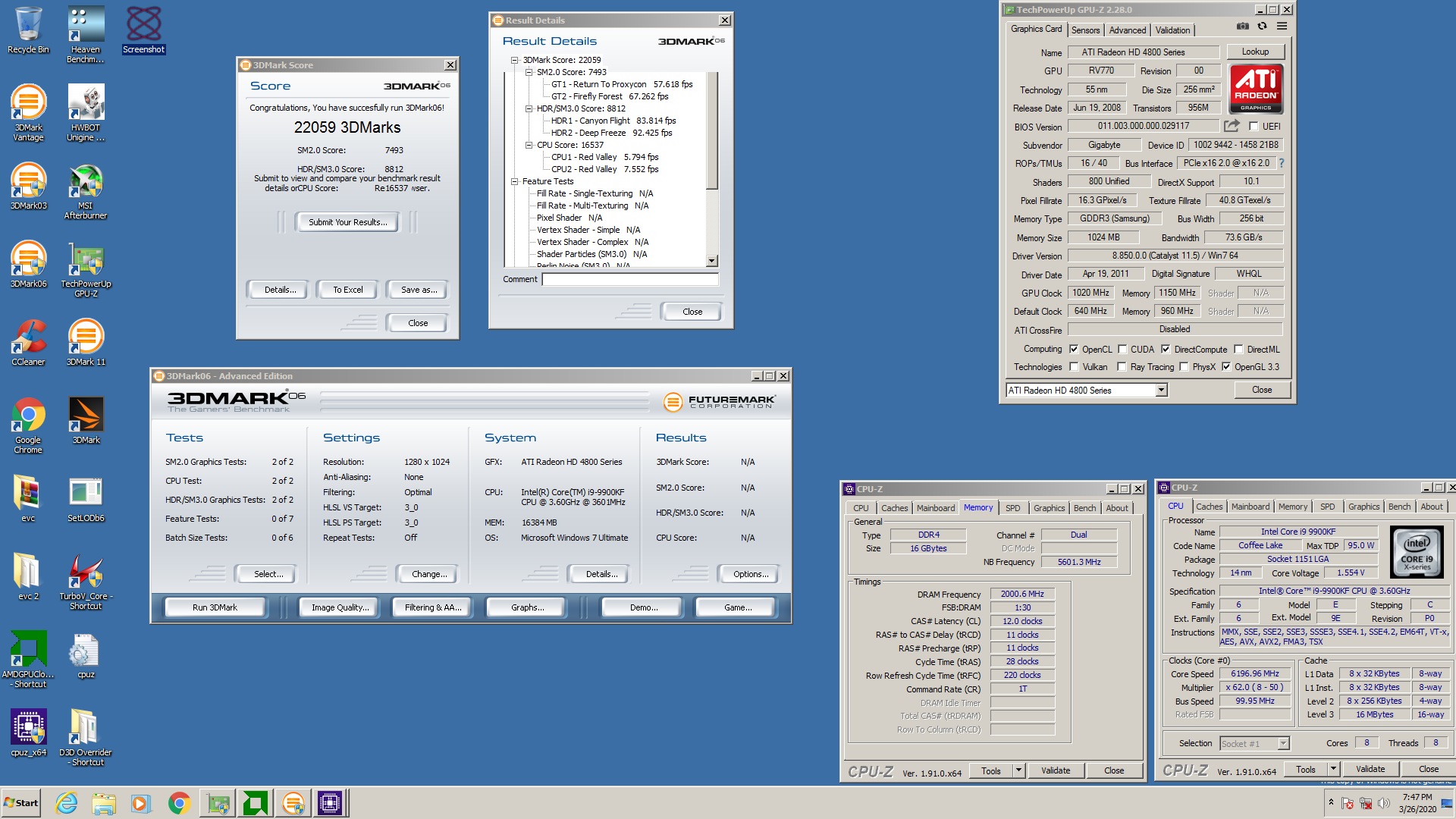Open the MSI Afterburner desktop icon

pyautogui.click(x=86, y=191)
